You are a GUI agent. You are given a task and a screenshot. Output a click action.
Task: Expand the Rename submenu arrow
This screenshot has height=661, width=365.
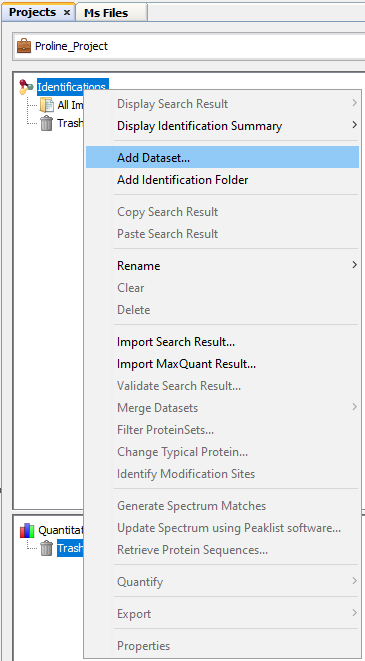point(354,265)
